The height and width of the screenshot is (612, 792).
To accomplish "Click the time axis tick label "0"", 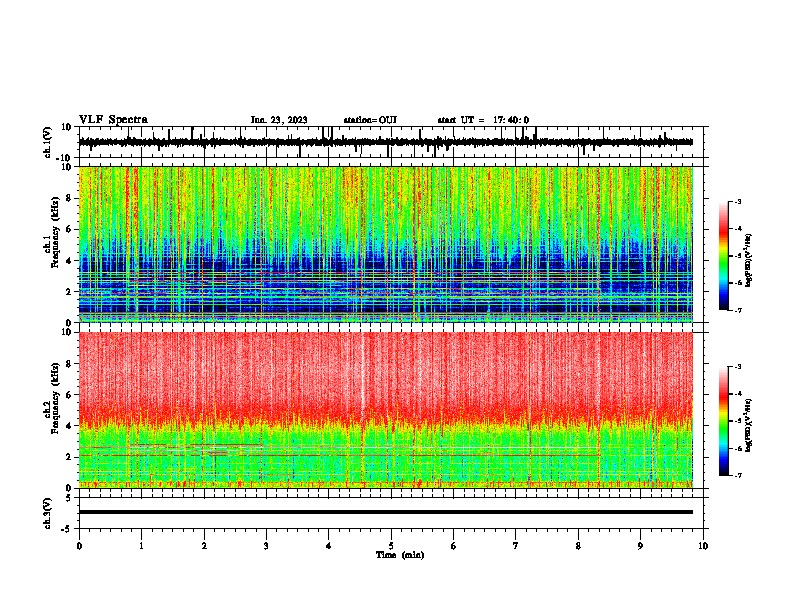I will click(79, 546).
